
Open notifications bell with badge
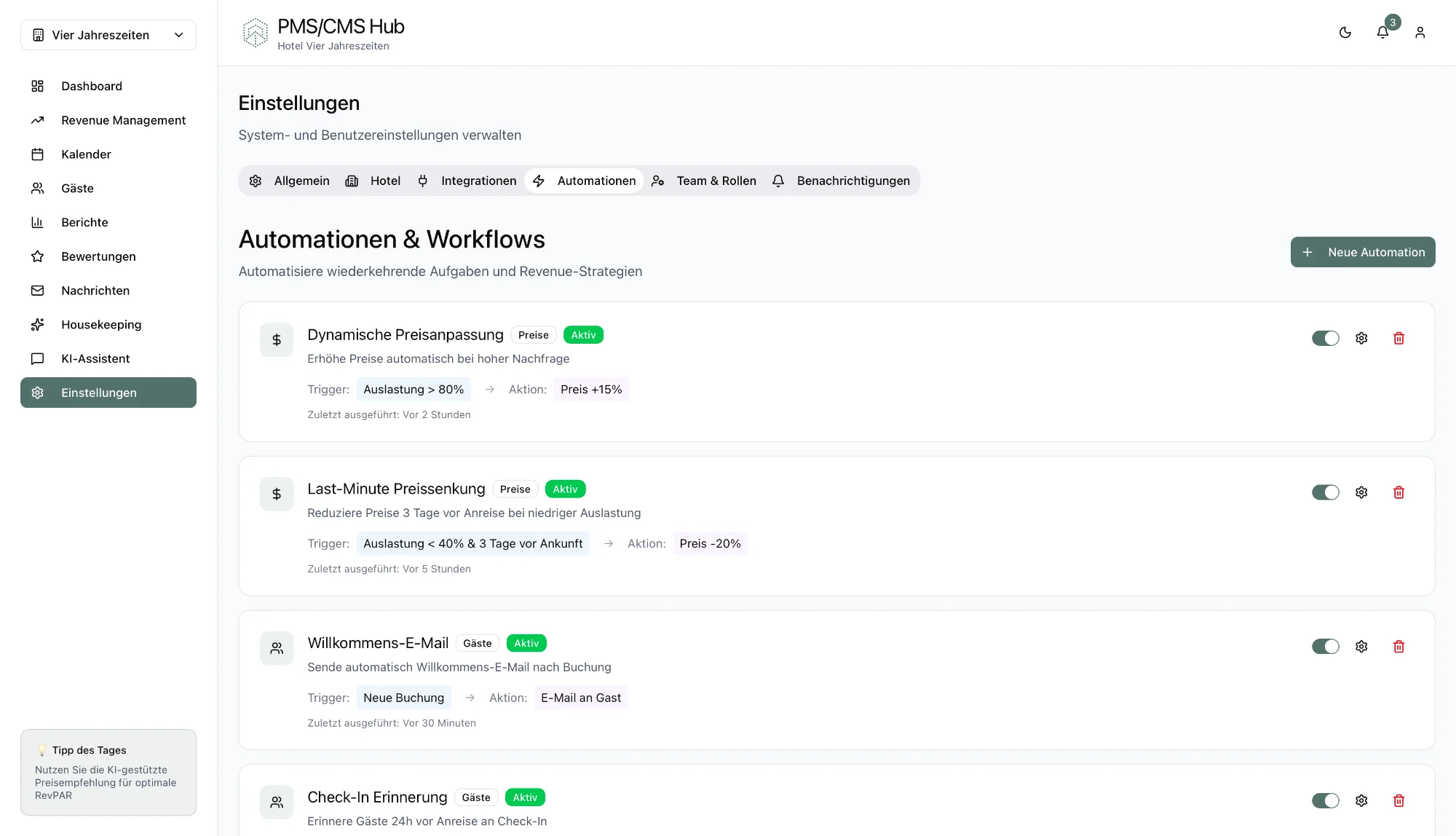coord(1382,32)
